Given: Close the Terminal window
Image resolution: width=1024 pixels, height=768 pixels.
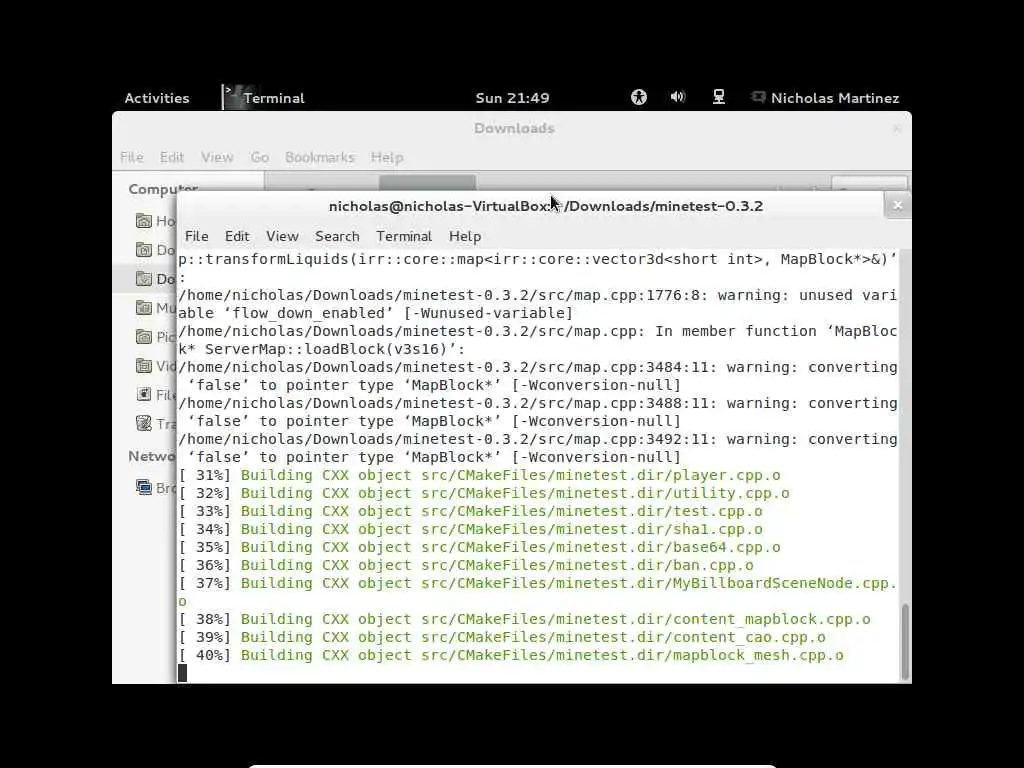Looking at the screenshot, I should [897, 206].
